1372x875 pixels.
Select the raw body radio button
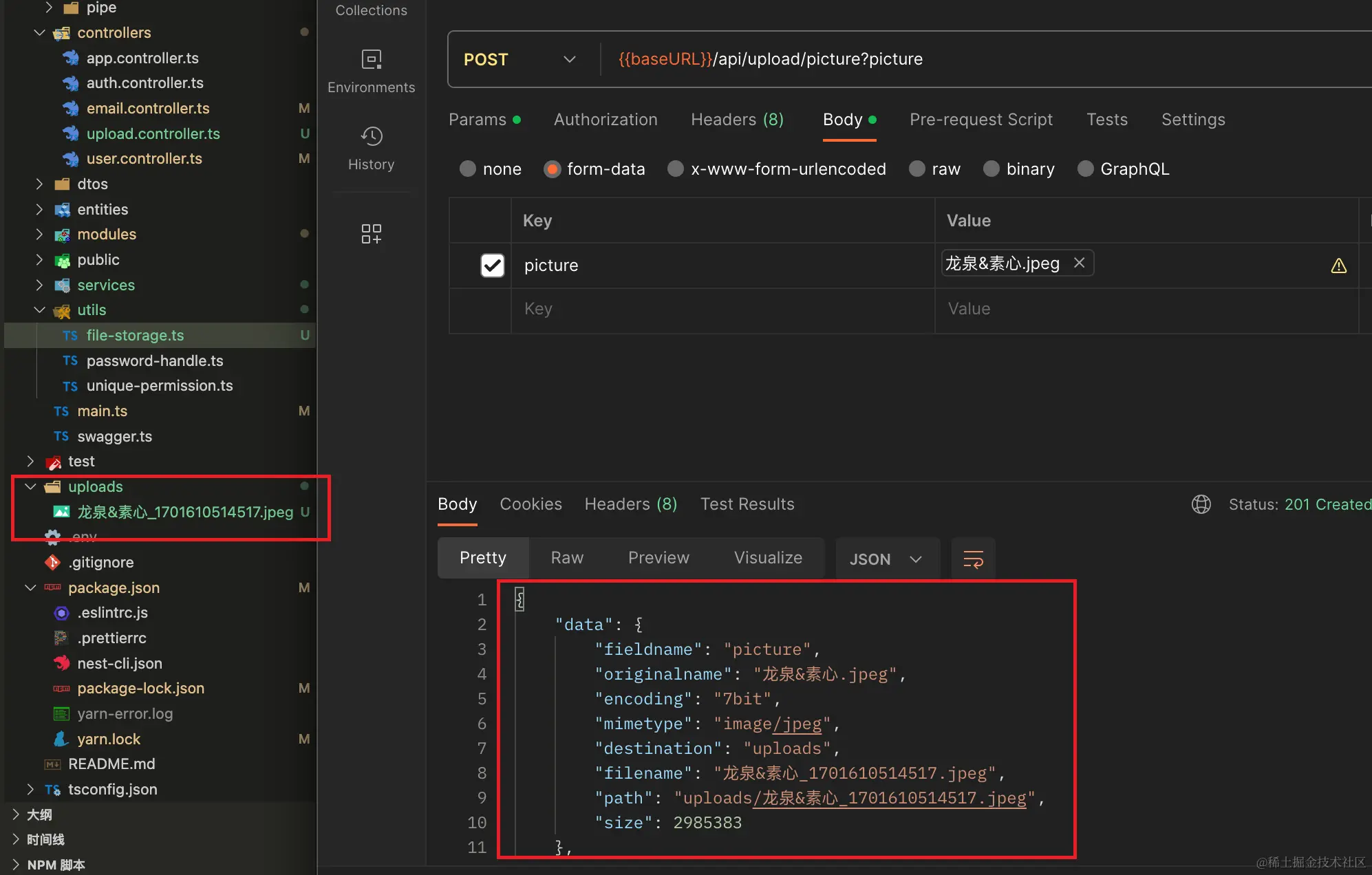tap(917, 169)
